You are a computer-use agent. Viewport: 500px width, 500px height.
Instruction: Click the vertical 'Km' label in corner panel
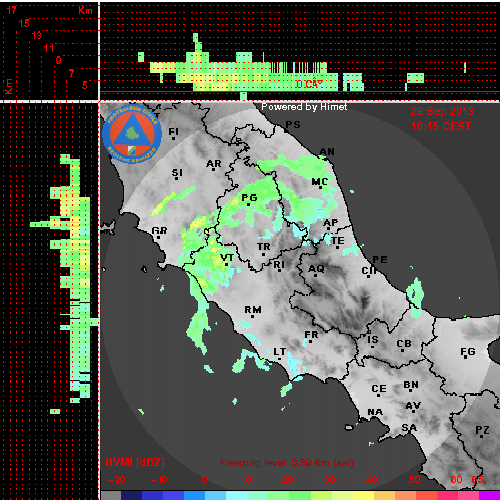[8, 87]
